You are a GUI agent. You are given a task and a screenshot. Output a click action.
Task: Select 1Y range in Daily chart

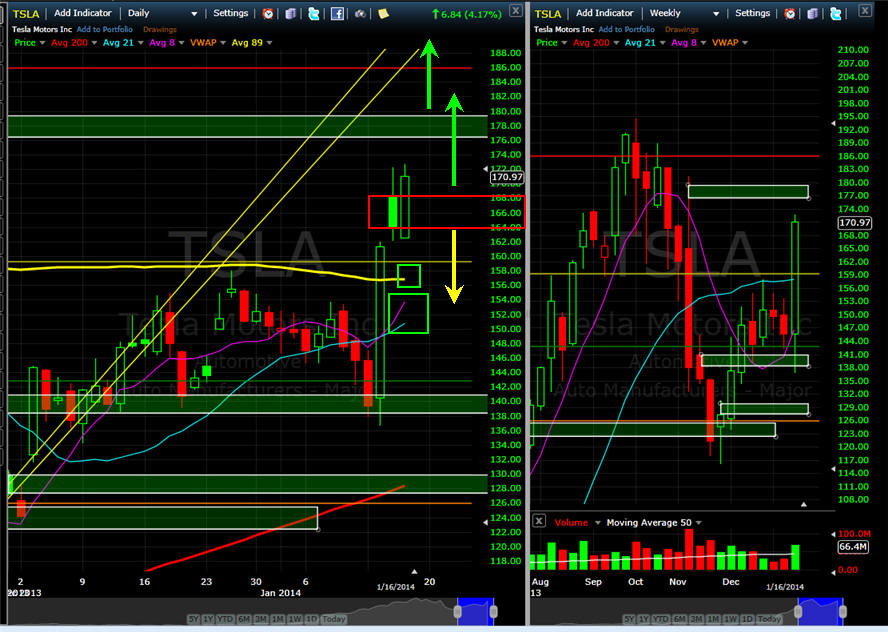pyautogui.click(x=208, y=619)
